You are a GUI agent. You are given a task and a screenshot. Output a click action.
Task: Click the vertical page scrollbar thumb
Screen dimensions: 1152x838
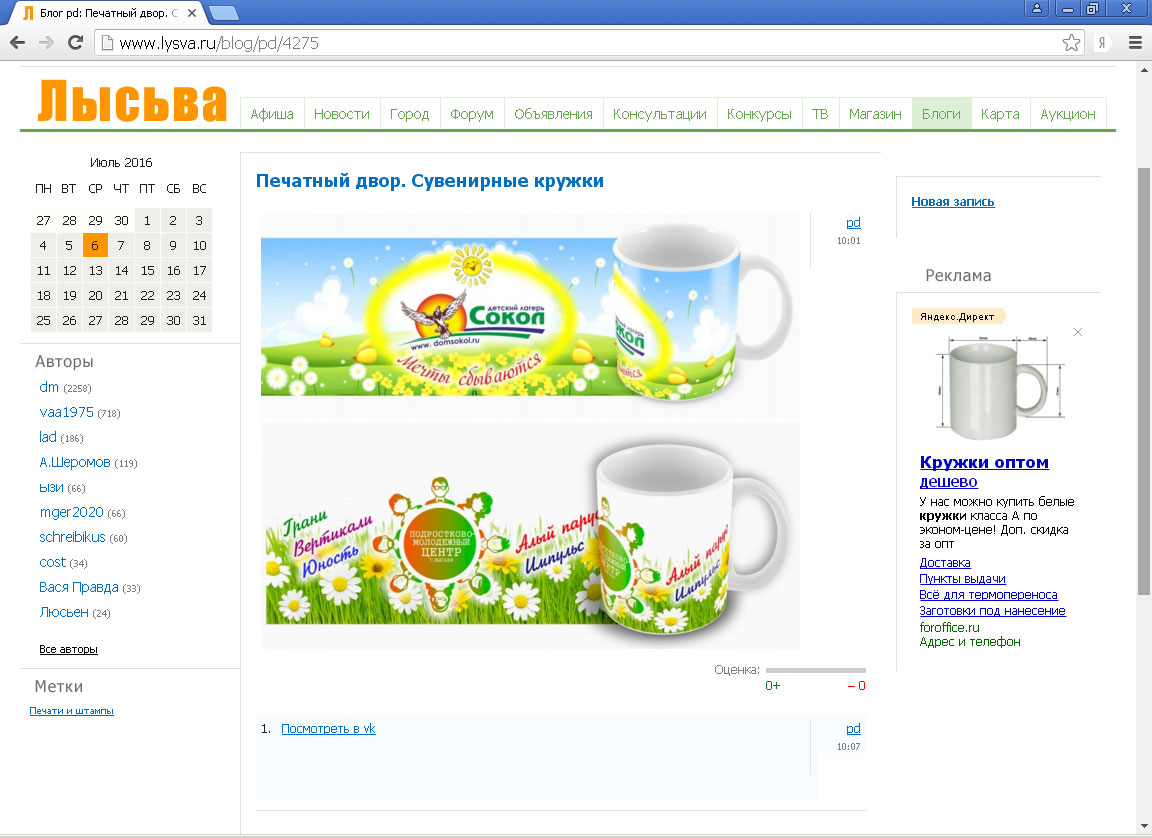(x=1144, y=381)
